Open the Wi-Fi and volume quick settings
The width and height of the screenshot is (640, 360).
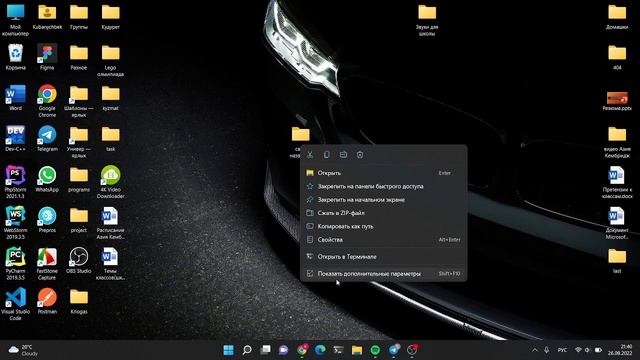coord(588,350)
